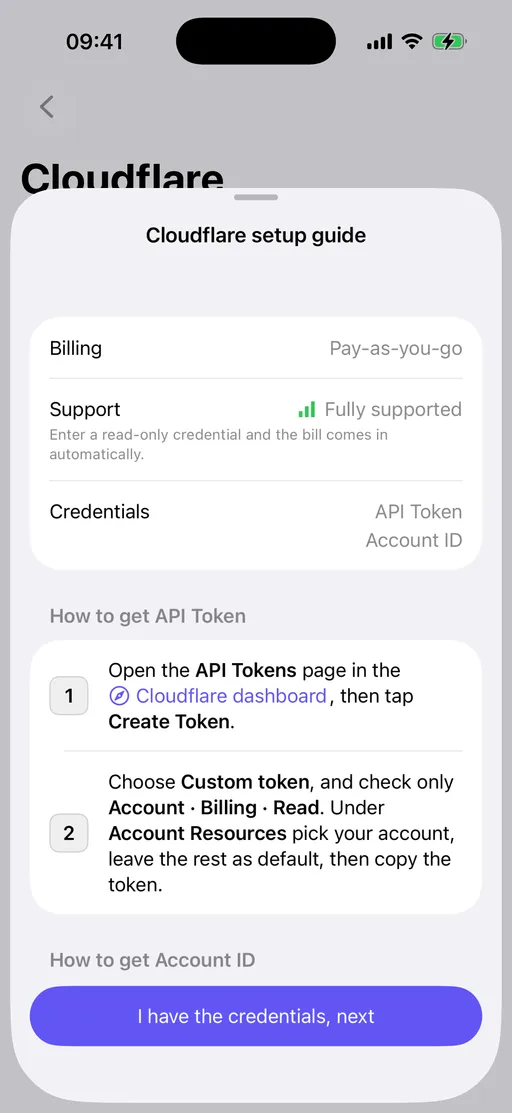This screenshot has height=1113, width=512.
Task: Tap the back chevron arrow
Action: tap(47, 107)
